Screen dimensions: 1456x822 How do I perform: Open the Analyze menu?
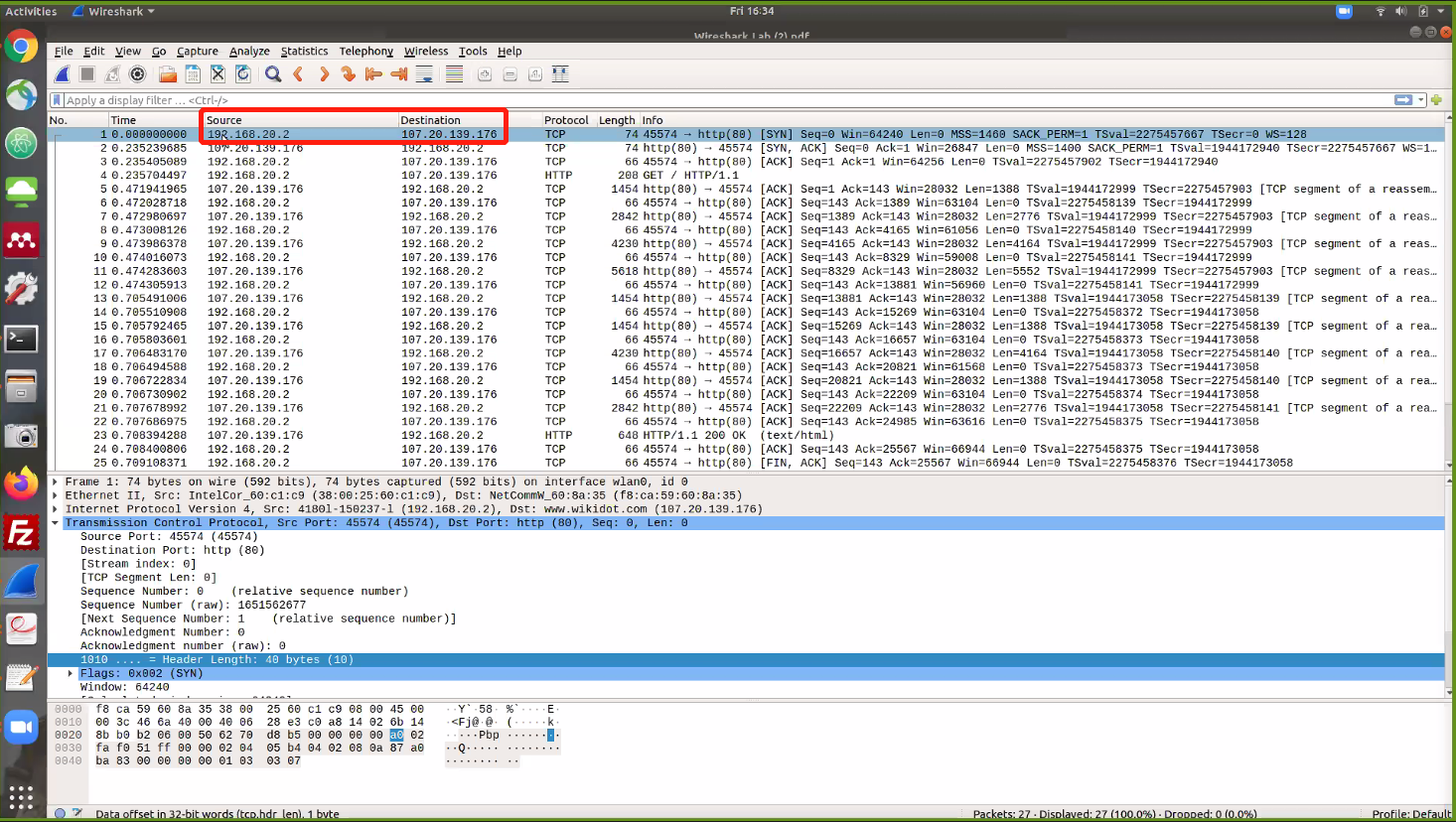click(x=249, y=52)
